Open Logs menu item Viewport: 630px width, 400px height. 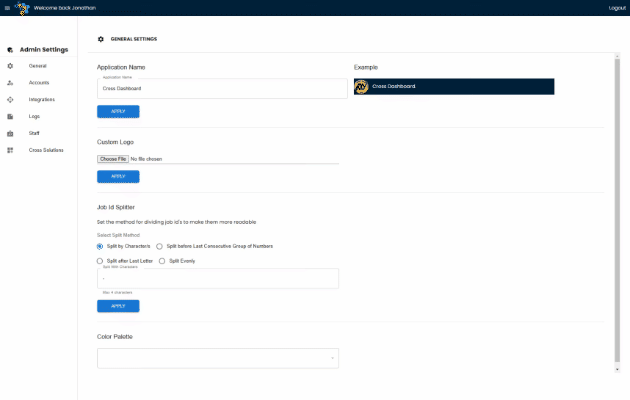[34, 116]
